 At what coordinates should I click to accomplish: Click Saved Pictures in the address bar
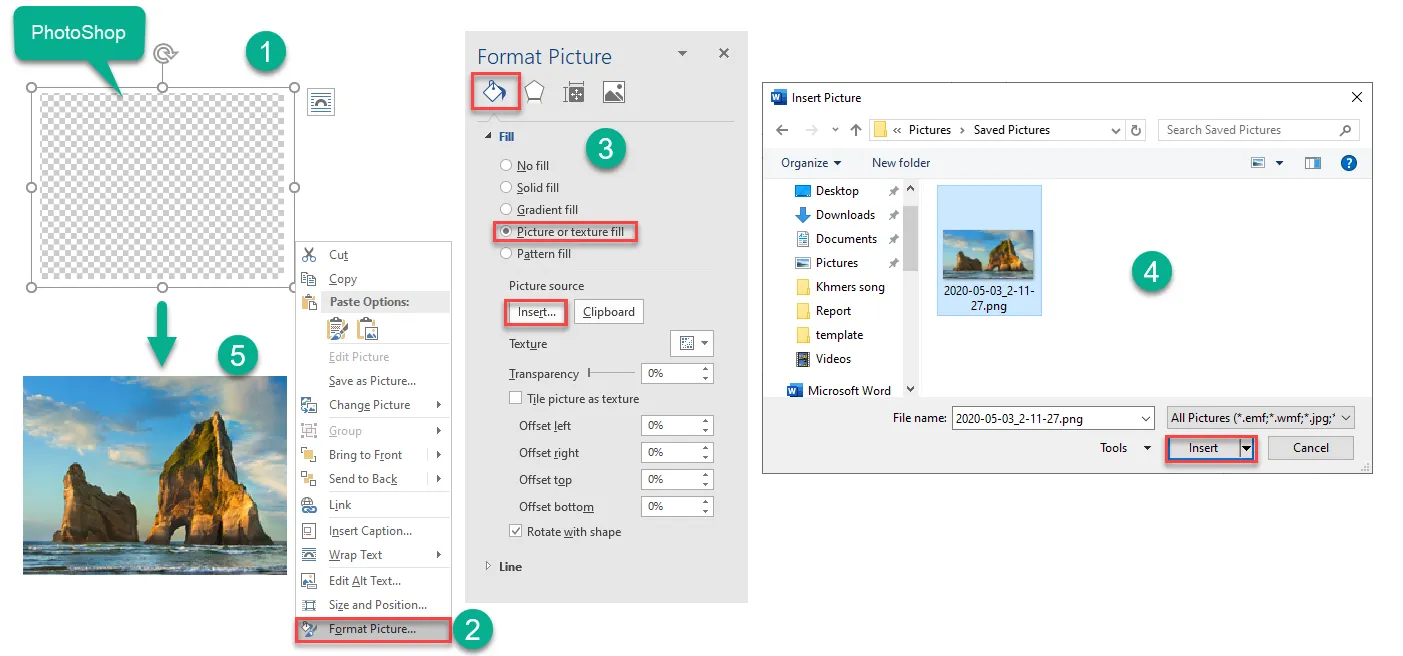(1012, 130)
